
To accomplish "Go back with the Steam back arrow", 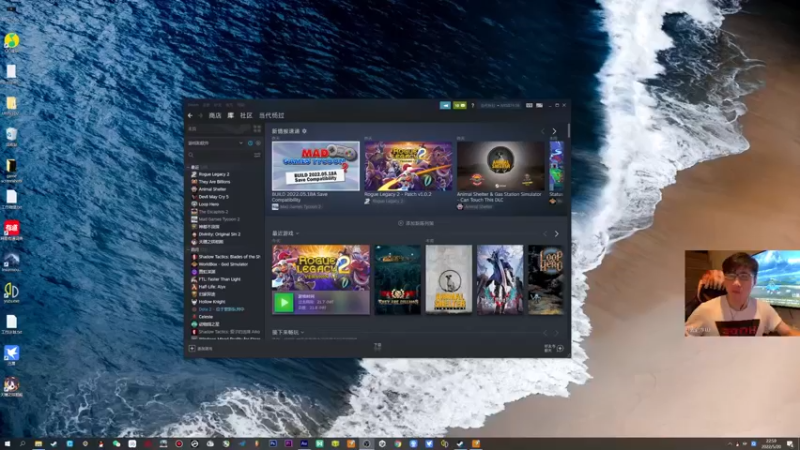I will [190, 116].
